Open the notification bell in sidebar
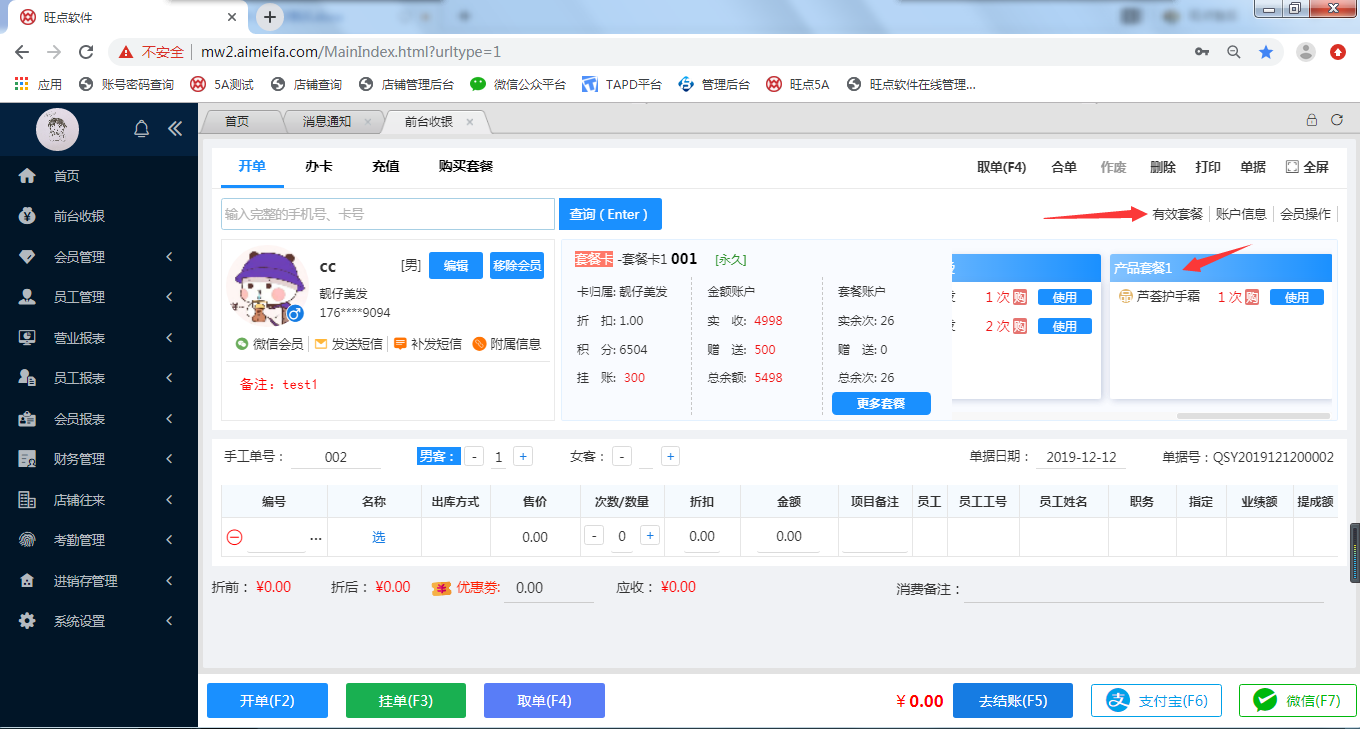1360x729 pixels. (141, 128)
